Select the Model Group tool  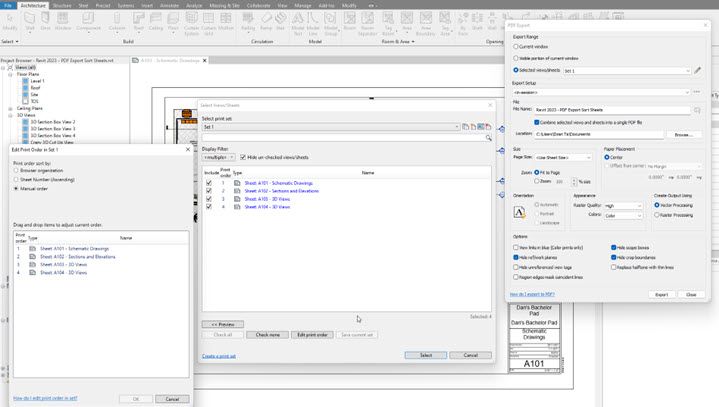pos(331,24)
